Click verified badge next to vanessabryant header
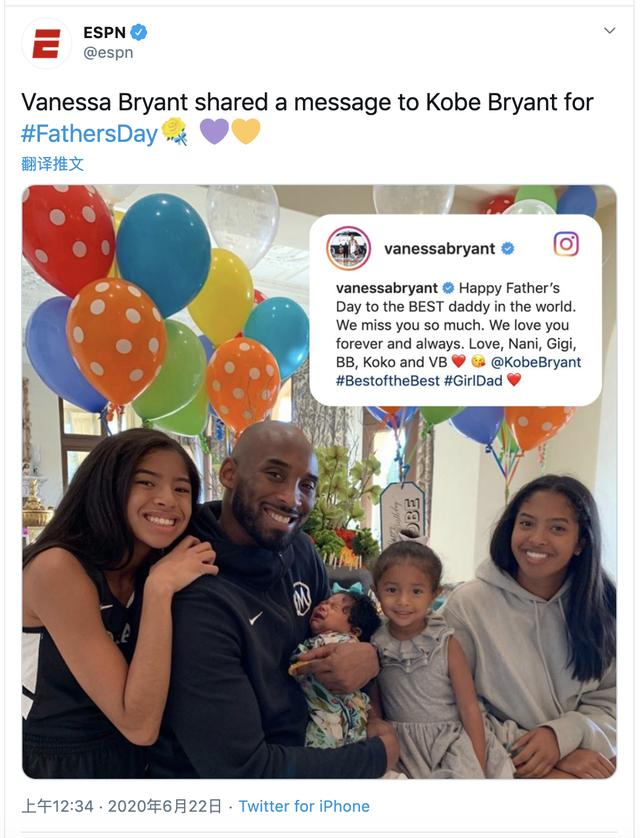Image resolution: width=640 pixels, height=838 pixels. coord(508,249)
